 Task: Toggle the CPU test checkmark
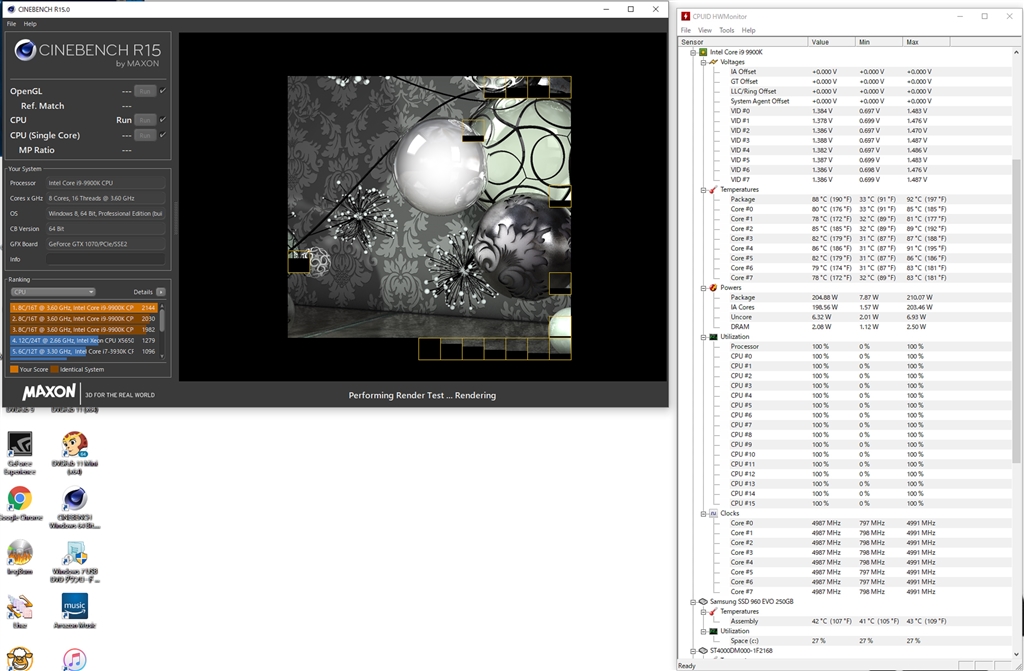pyautogui.click(x=163, y=120)
